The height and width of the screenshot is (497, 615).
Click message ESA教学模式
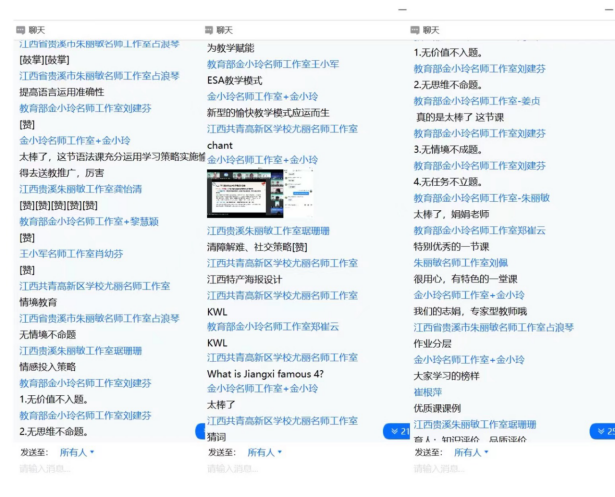235,81
